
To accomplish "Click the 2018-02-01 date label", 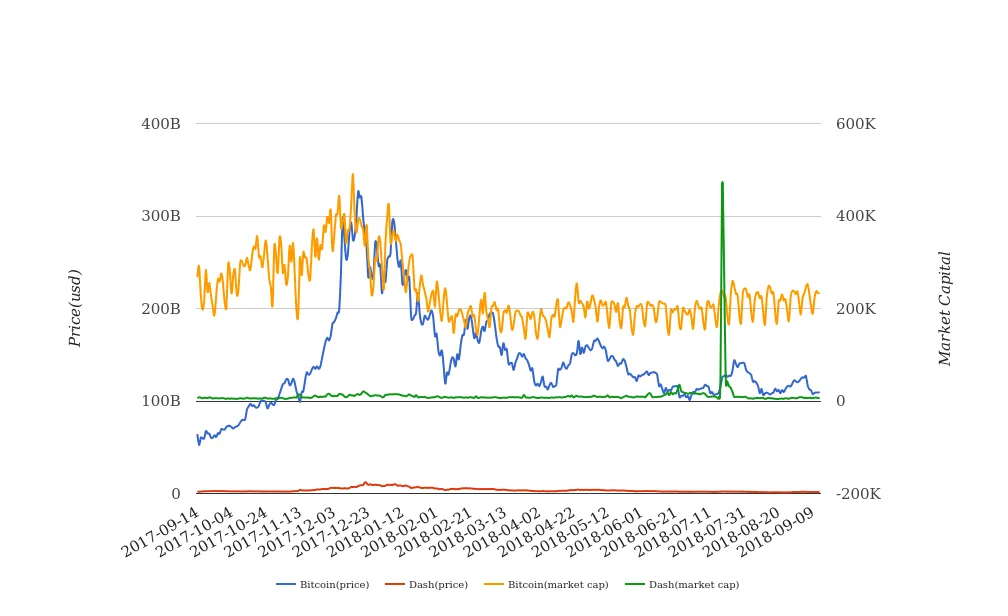I will pos(400,531).
